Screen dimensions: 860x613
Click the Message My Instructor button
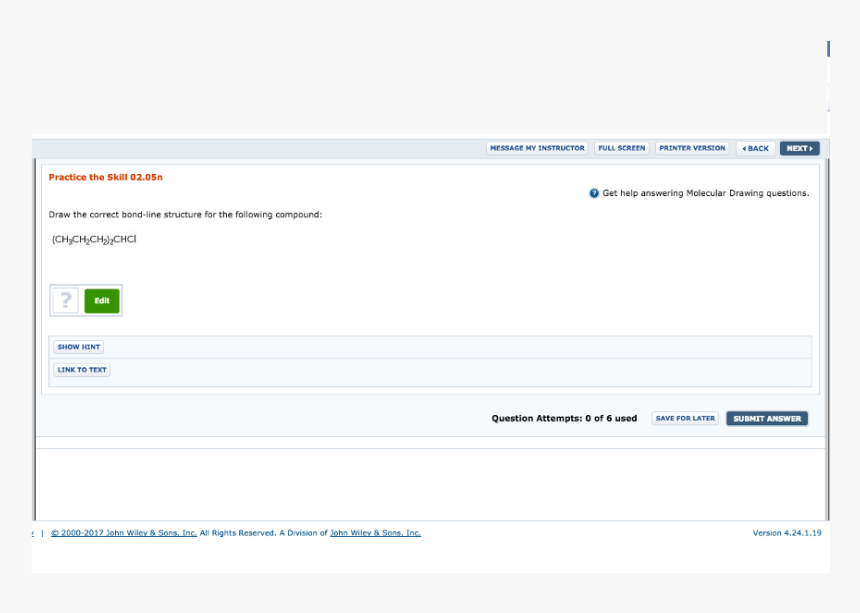click(x=537, y=148)
